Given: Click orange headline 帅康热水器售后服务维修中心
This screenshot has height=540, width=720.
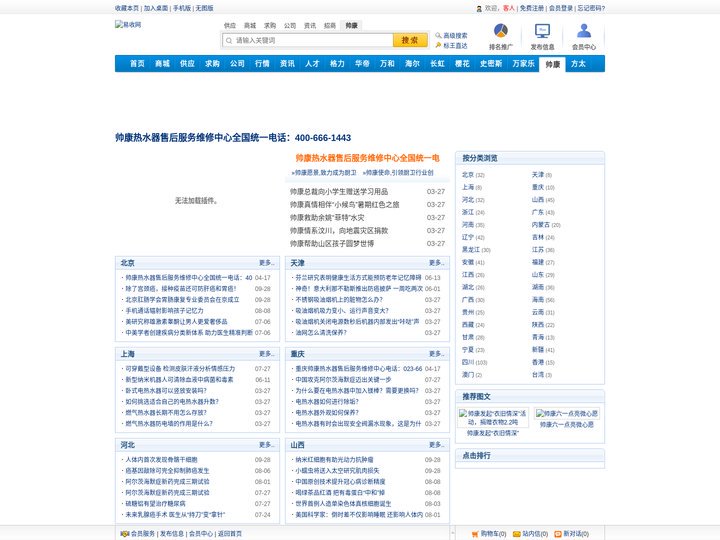Looking at the screenshot, I should point(367,158).
